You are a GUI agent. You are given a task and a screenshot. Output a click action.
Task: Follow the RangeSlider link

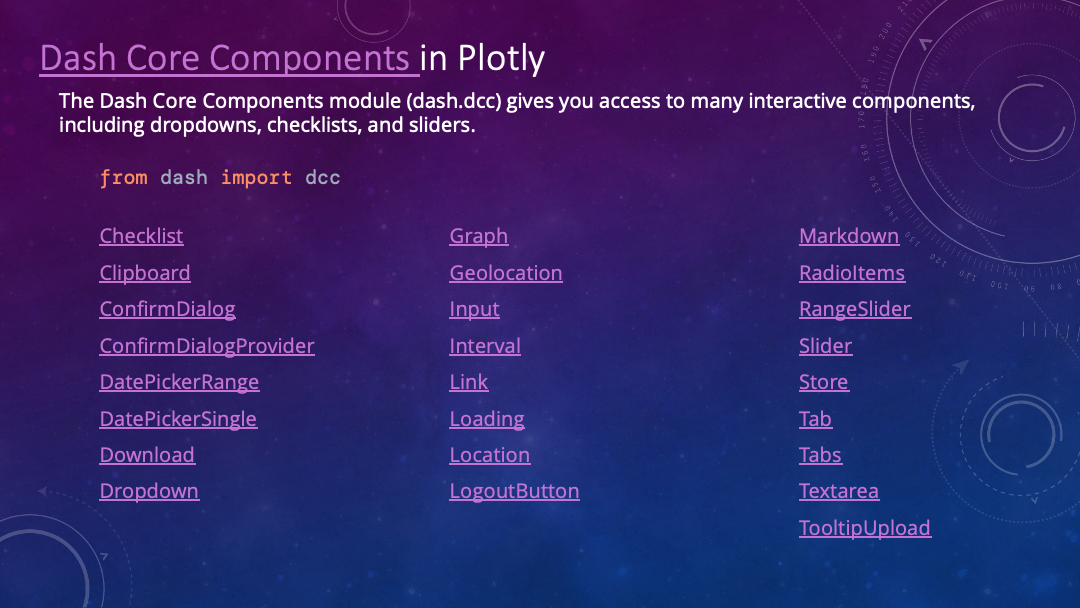854,309
